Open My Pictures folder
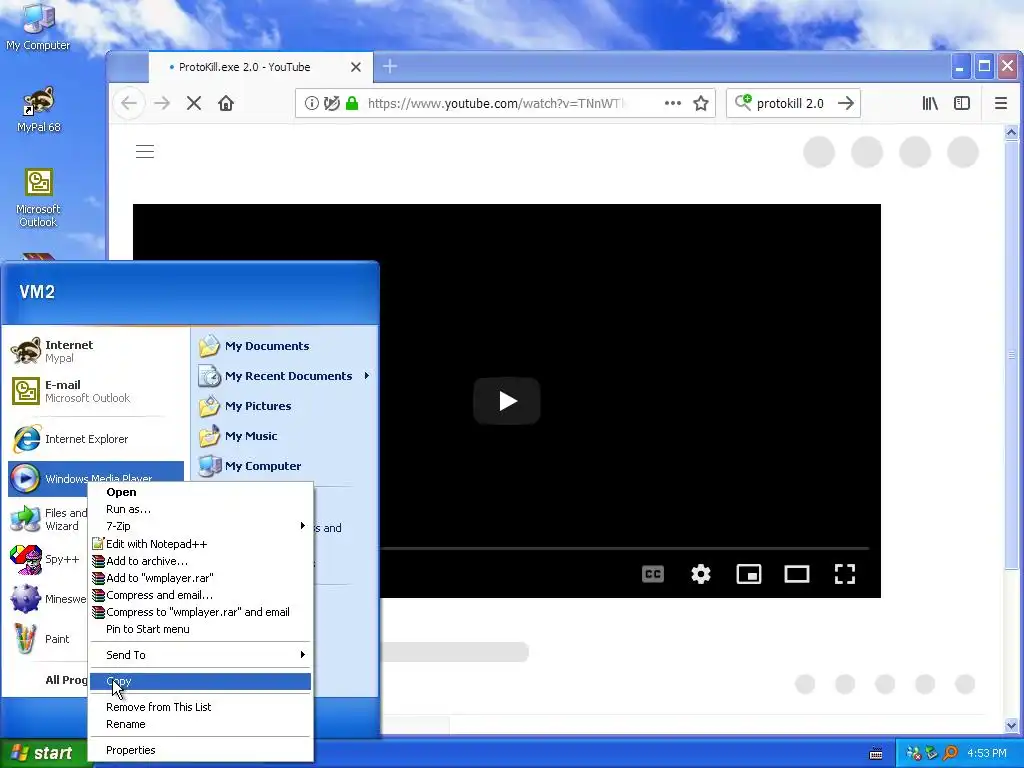Screen dimensions: 1024x768 pos(285,406)
